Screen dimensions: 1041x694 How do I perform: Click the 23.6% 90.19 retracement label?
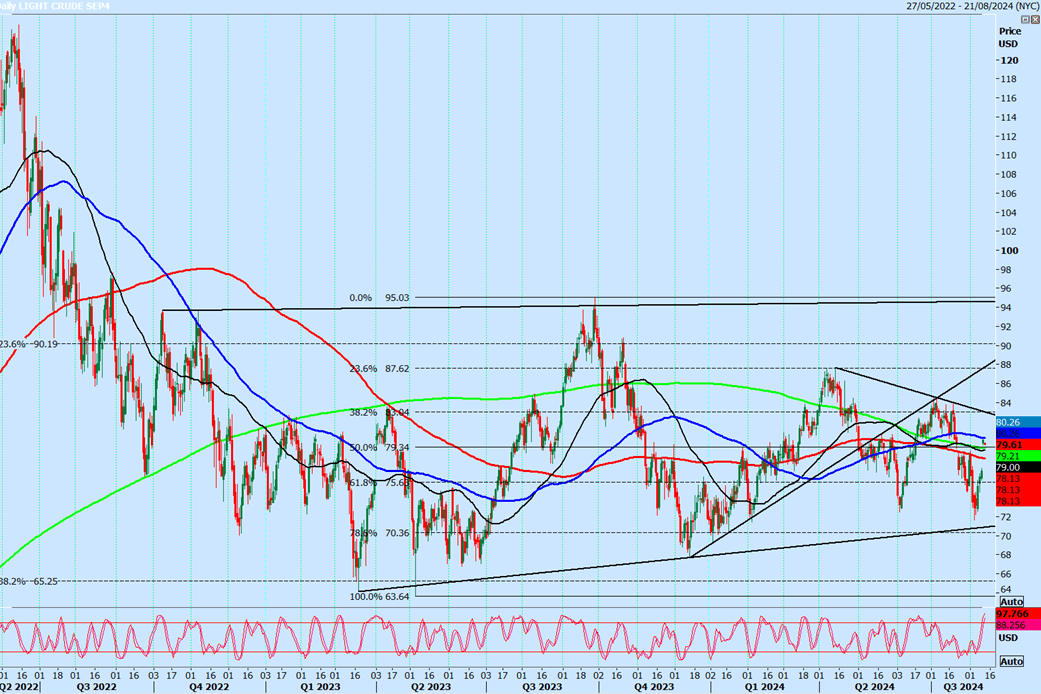[x=29, y=344]
